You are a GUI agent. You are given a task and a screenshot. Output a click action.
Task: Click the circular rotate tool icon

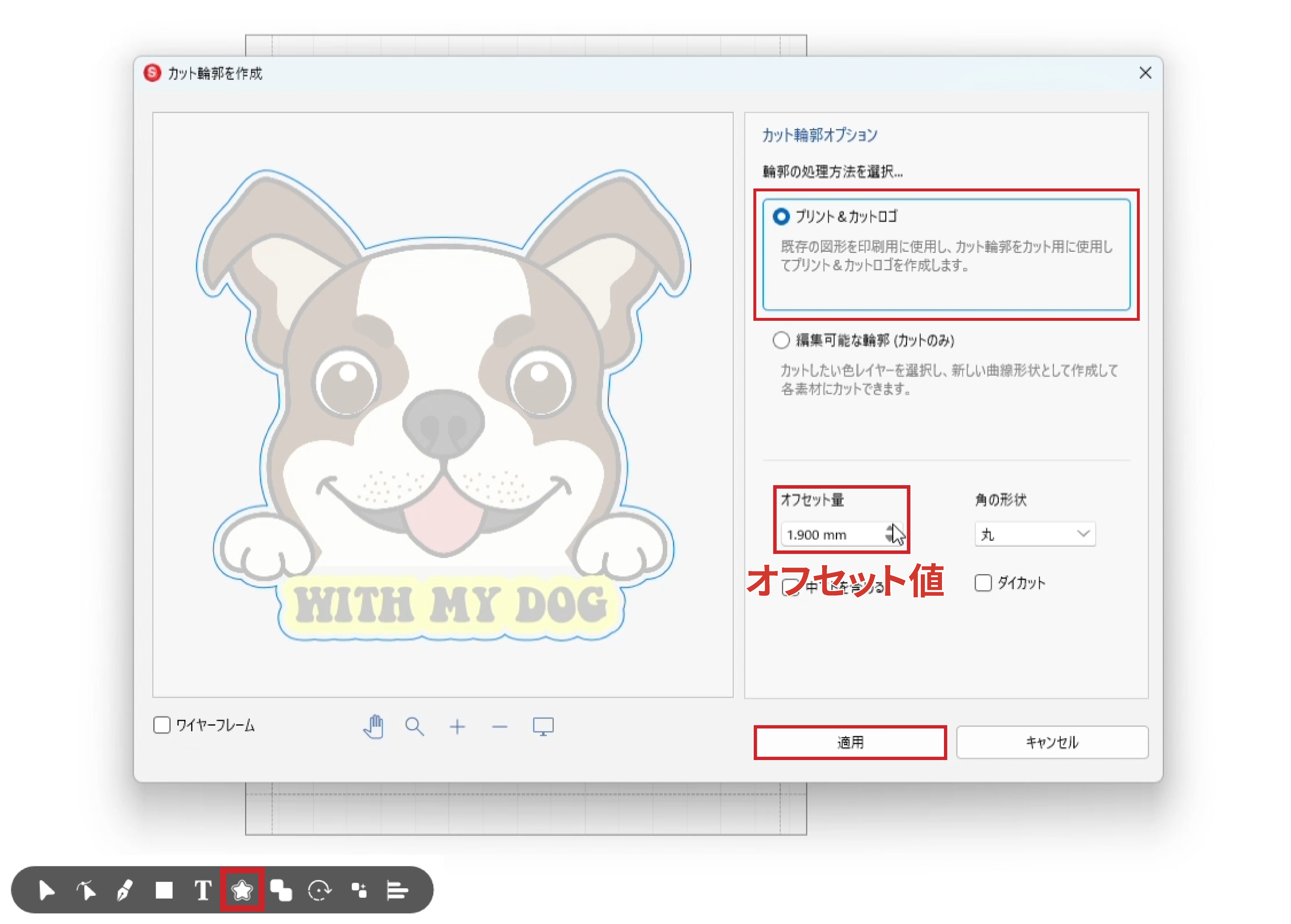coord(319,890)
